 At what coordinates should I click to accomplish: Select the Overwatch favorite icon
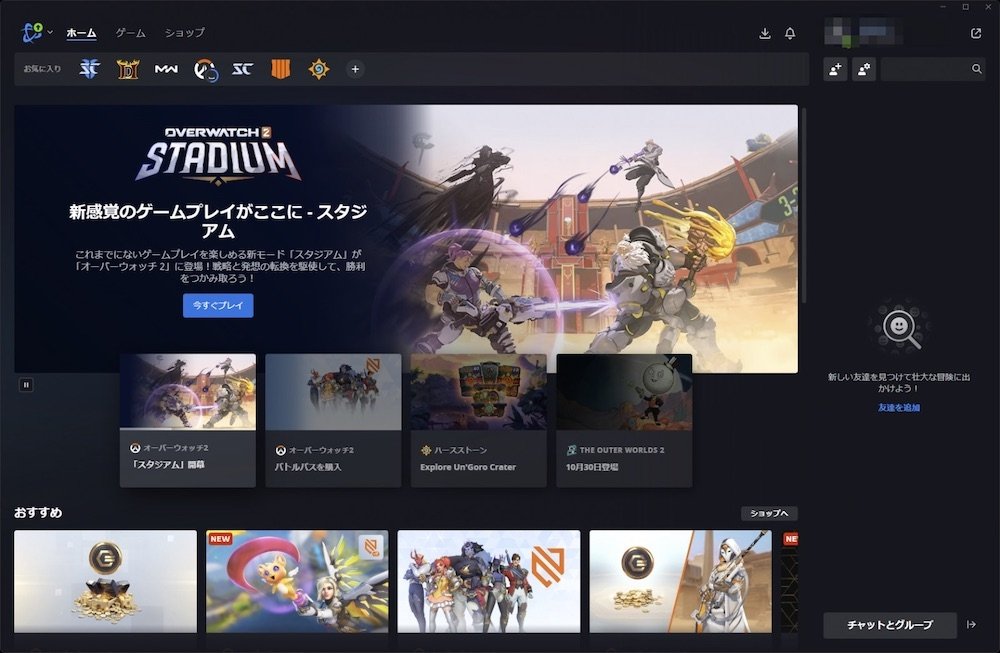coord(205,69)
